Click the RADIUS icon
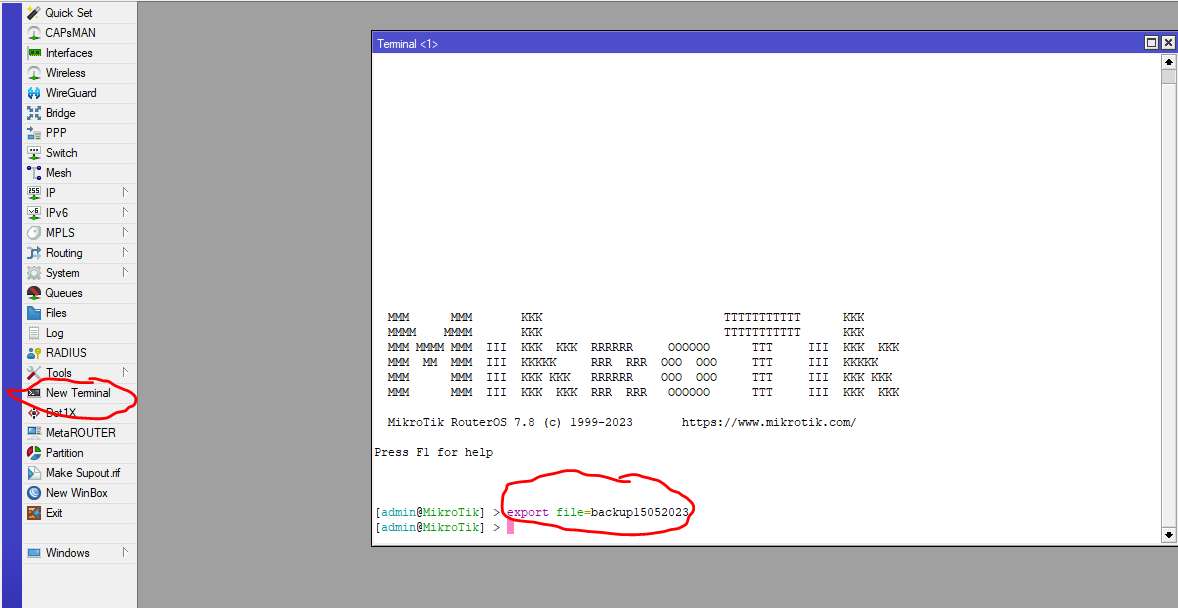Viewport: 1178px width, 608px height. (34, 353)
